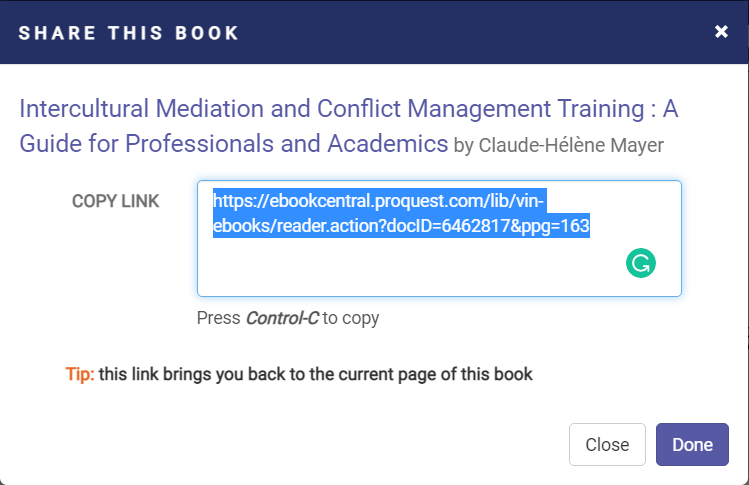Image resolution: width=749 pixels, height=485 pixels.
Task: Click the tip sentence about the current page
Action: tap(315, 375)
